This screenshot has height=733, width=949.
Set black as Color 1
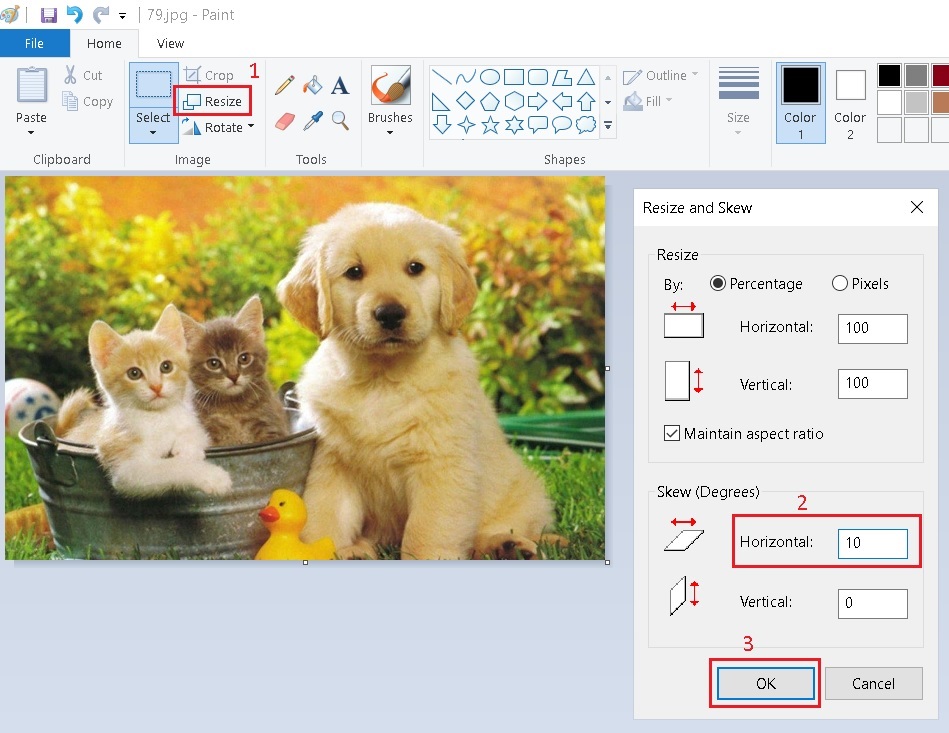889,74
